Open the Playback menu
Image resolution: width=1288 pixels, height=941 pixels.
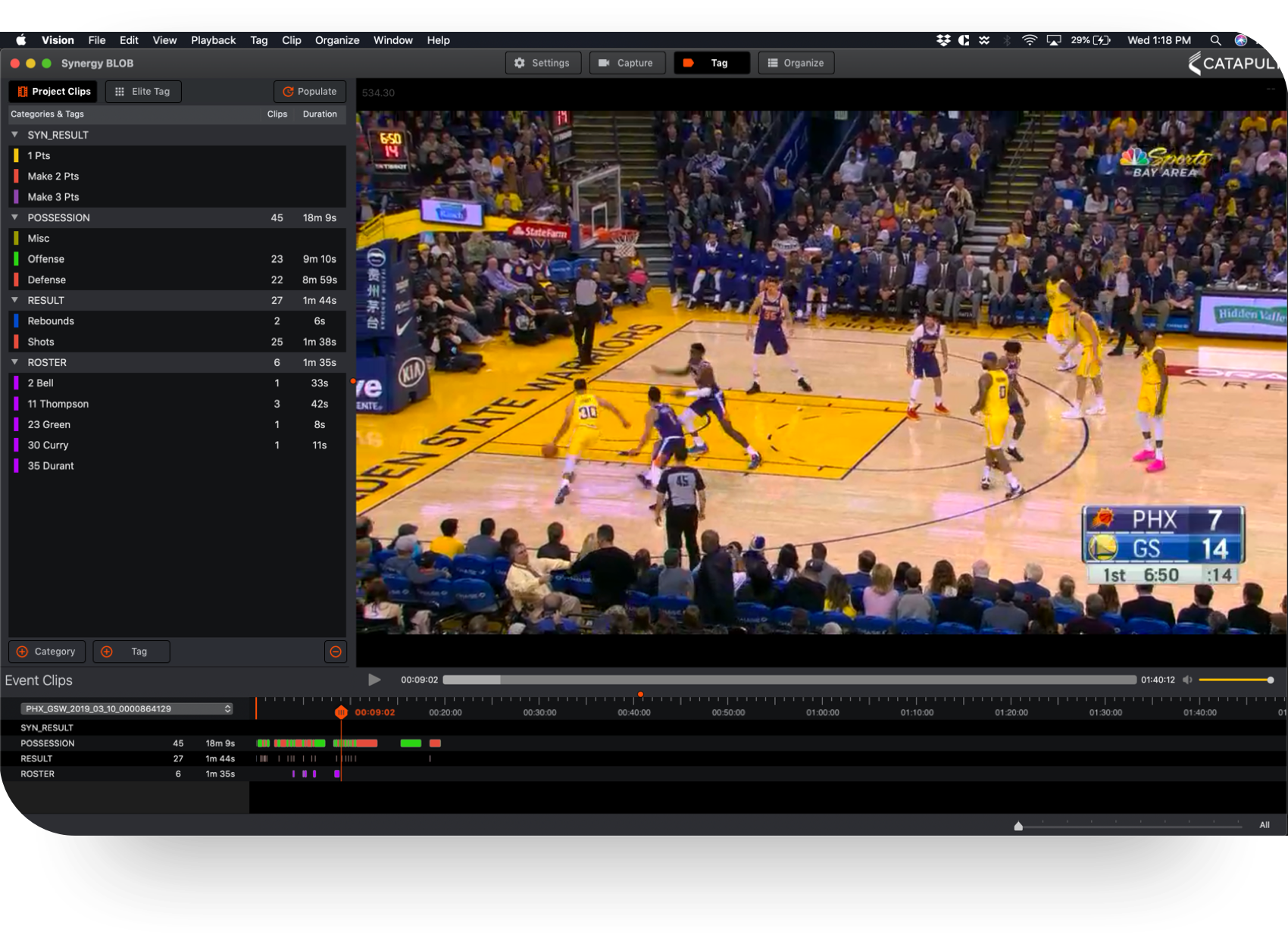point(213,40)
